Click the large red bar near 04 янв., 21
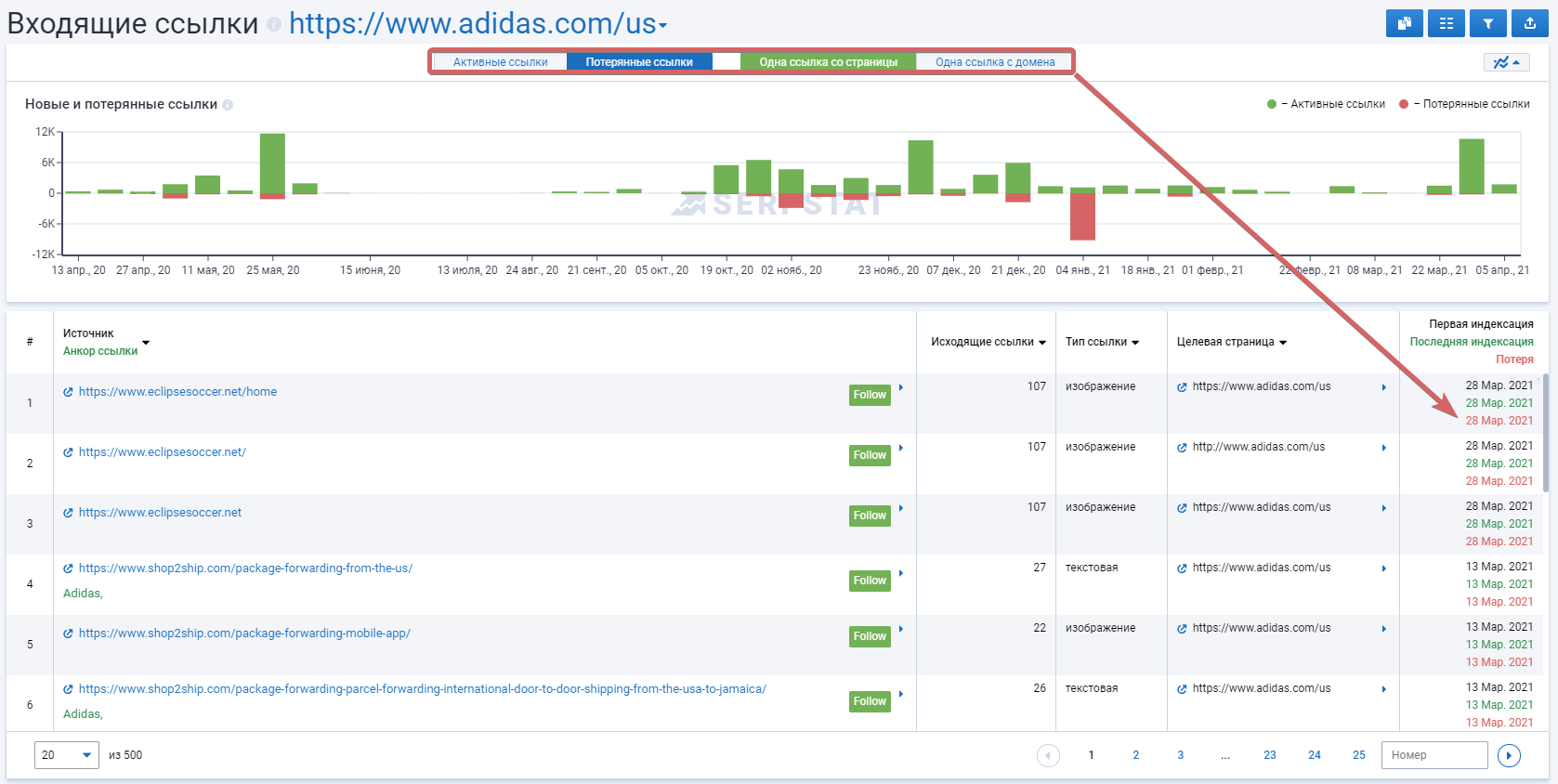 1082,215
